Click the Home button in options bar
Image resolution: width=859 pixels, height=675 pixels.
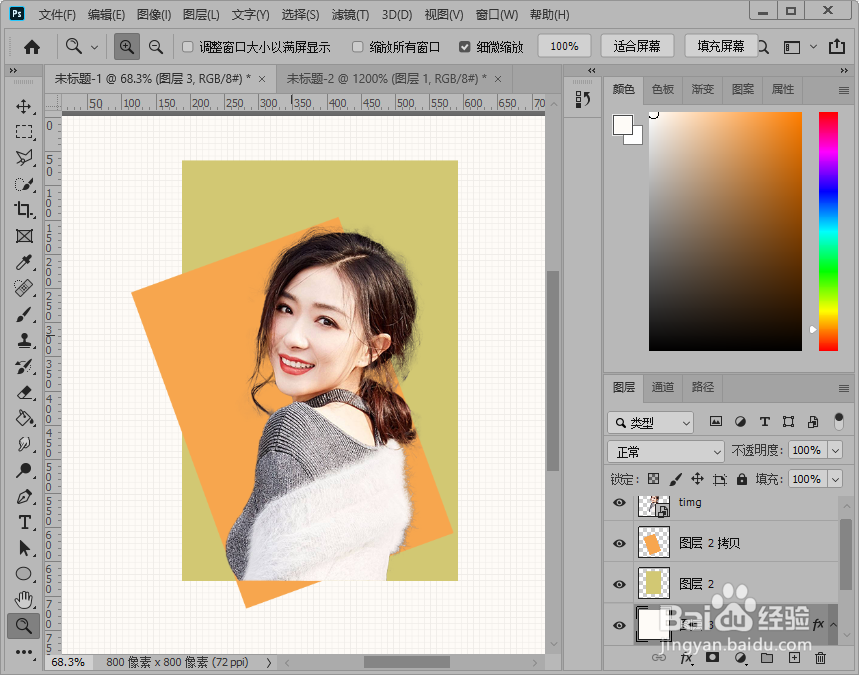(32, 47)
